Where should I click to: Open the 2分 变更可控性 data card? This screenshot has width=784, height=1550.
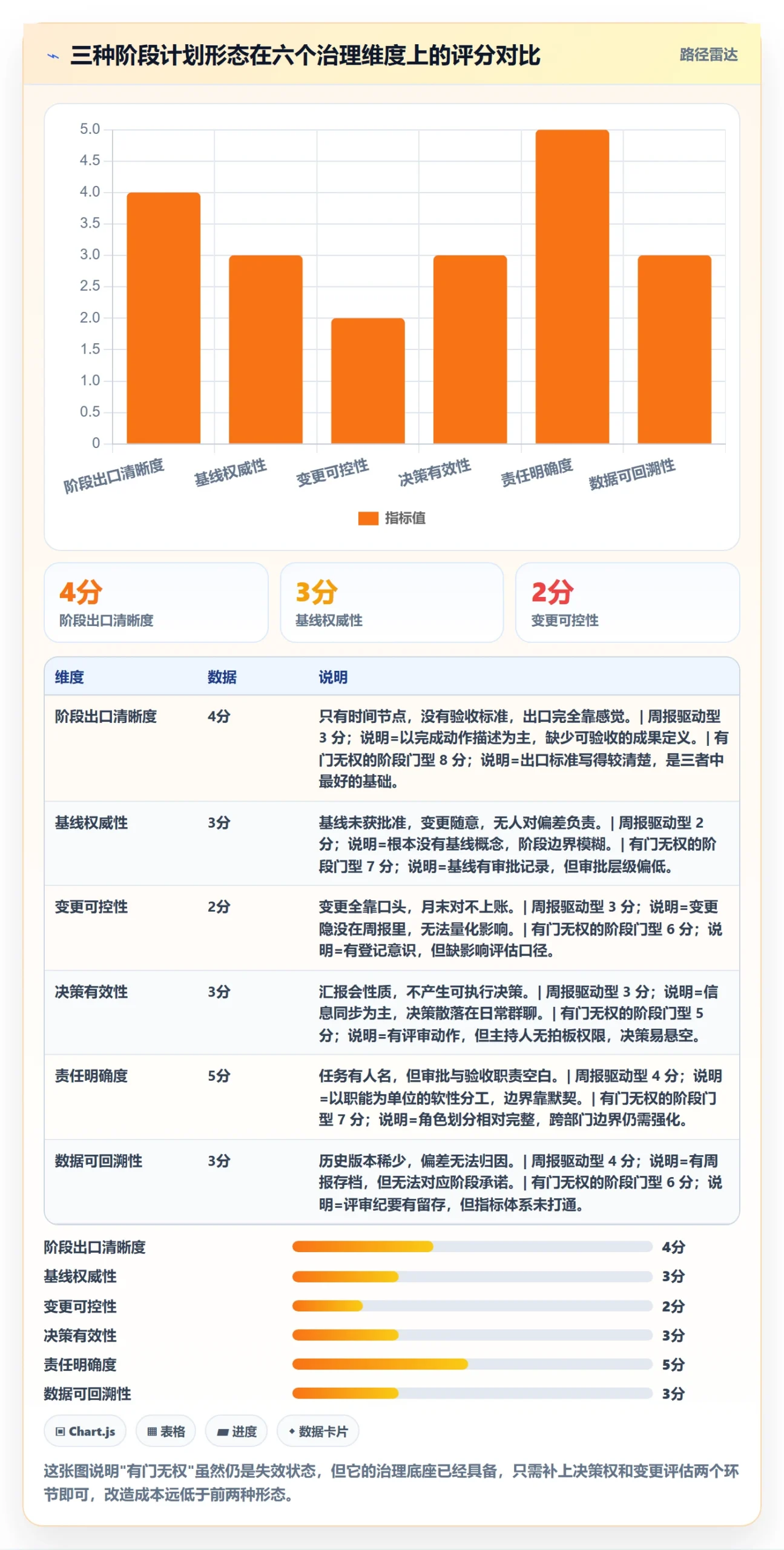click(627, 602)
